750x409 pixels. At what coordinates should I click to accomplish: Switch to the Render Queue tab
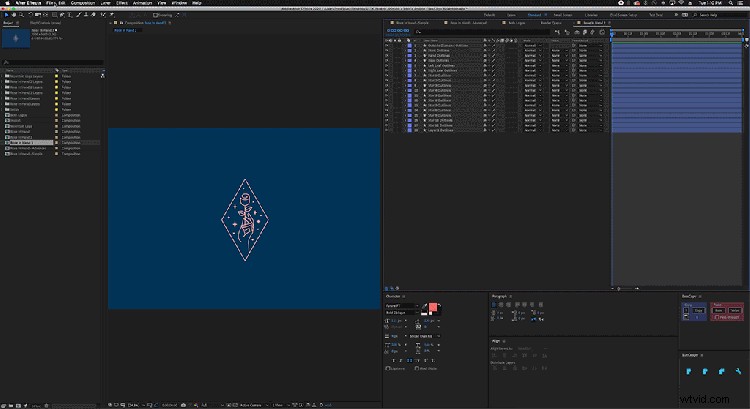tap(551, 23)
